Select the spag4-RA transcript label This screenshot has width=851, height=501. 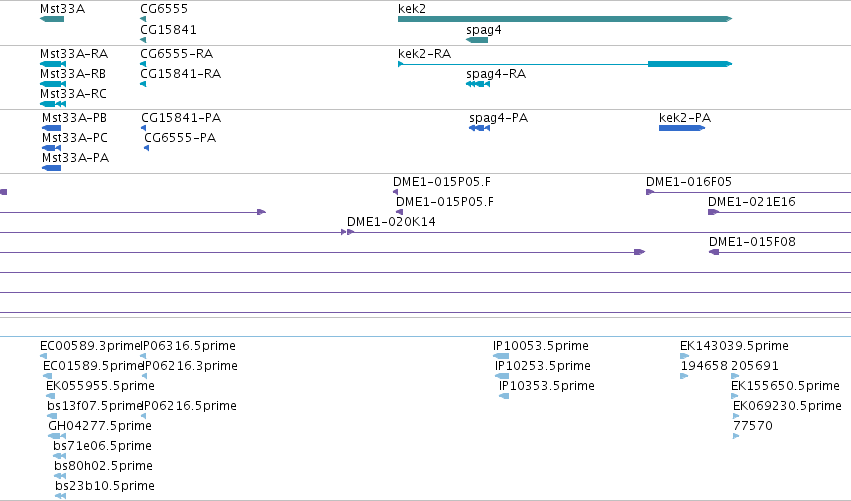point(496,74)
